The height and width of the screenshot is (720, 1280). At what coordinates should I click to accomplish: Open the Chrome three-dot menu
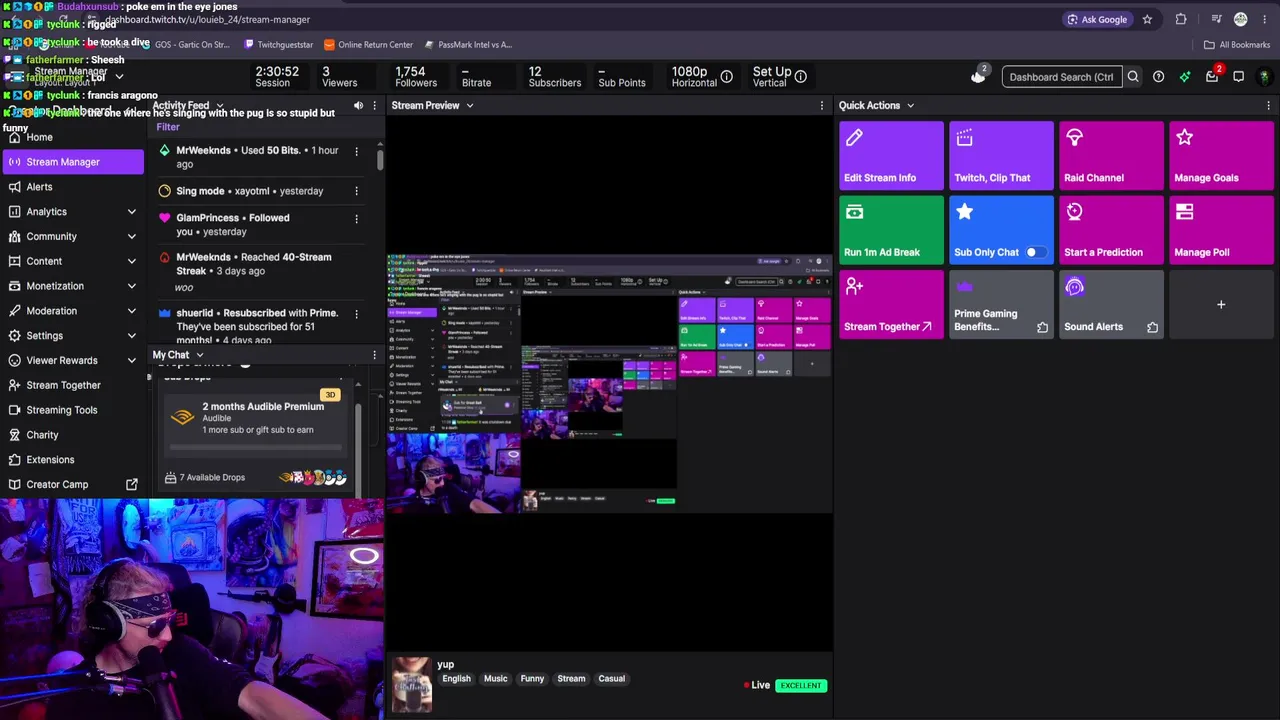1266,19
